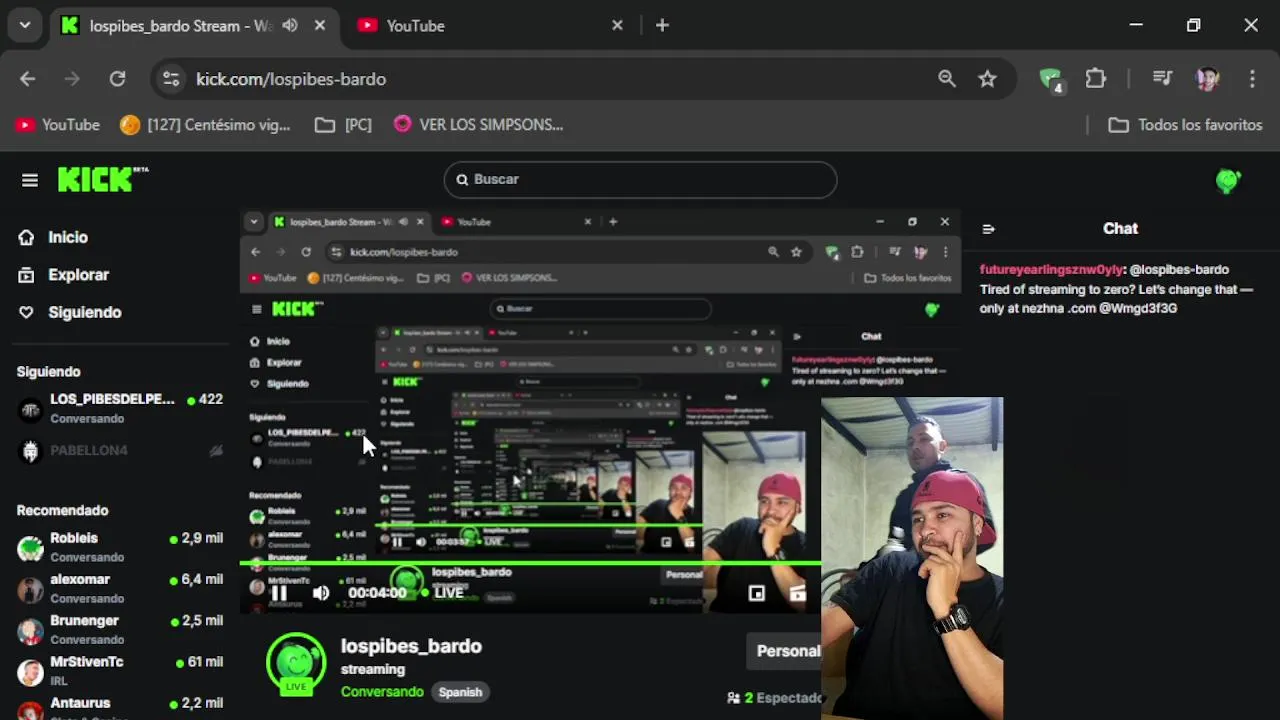Open the MrStivenTc recommended channel
Viewport: 1280px width, 720px height.
[x=120, y=670]
